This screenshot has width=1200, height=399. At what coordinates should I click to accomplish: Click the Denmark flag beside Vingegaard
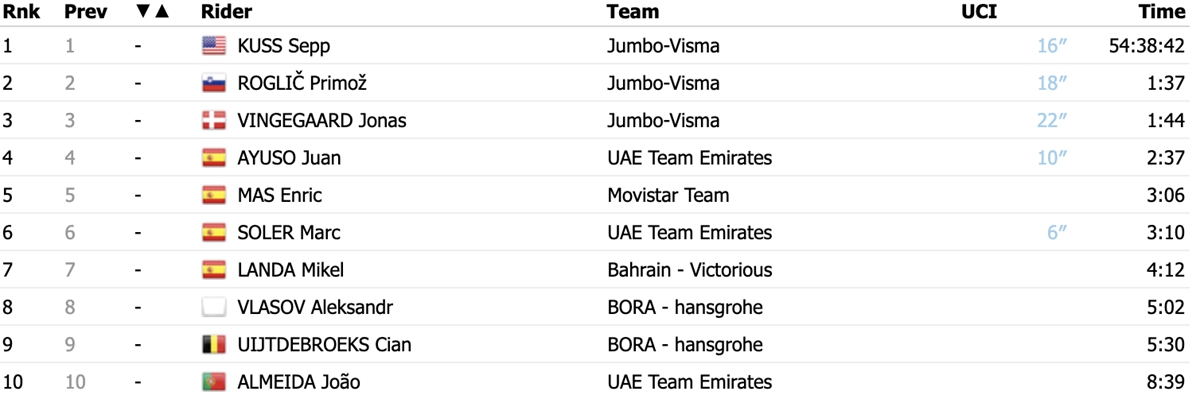tap(214, 121)
